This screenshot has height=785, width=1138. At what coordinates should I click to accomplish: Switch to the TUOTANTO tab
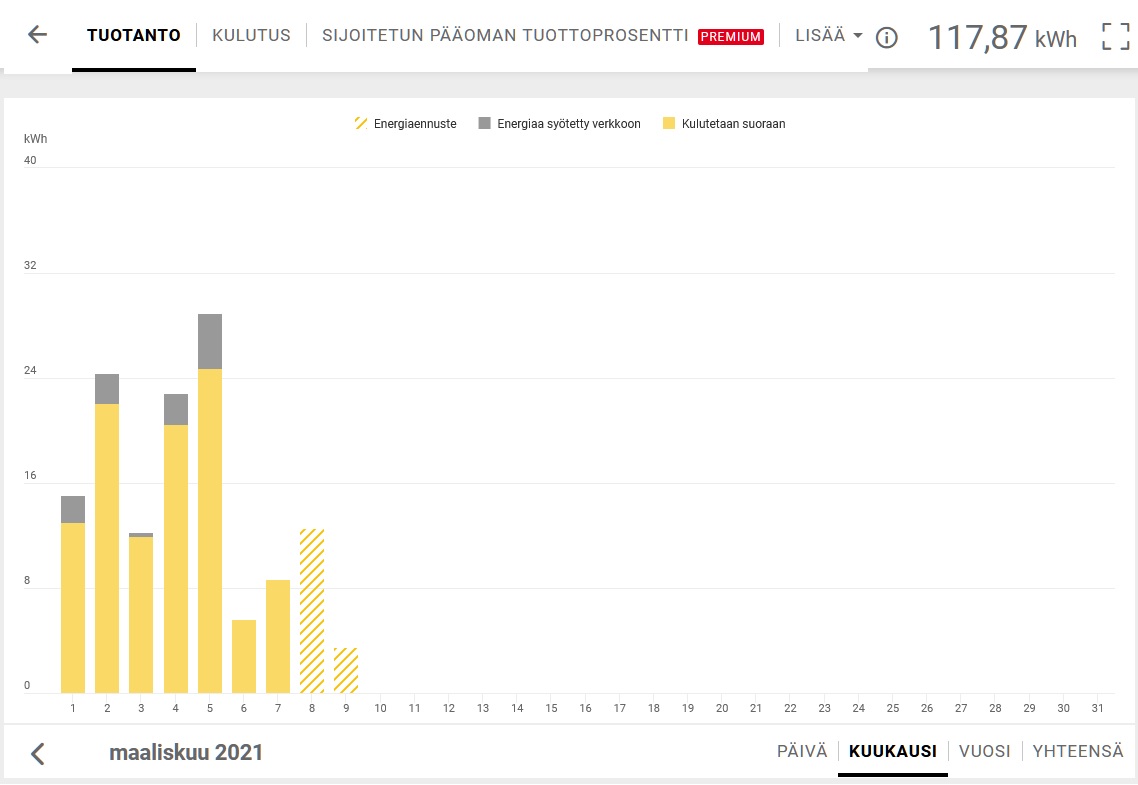pos(134,35)
